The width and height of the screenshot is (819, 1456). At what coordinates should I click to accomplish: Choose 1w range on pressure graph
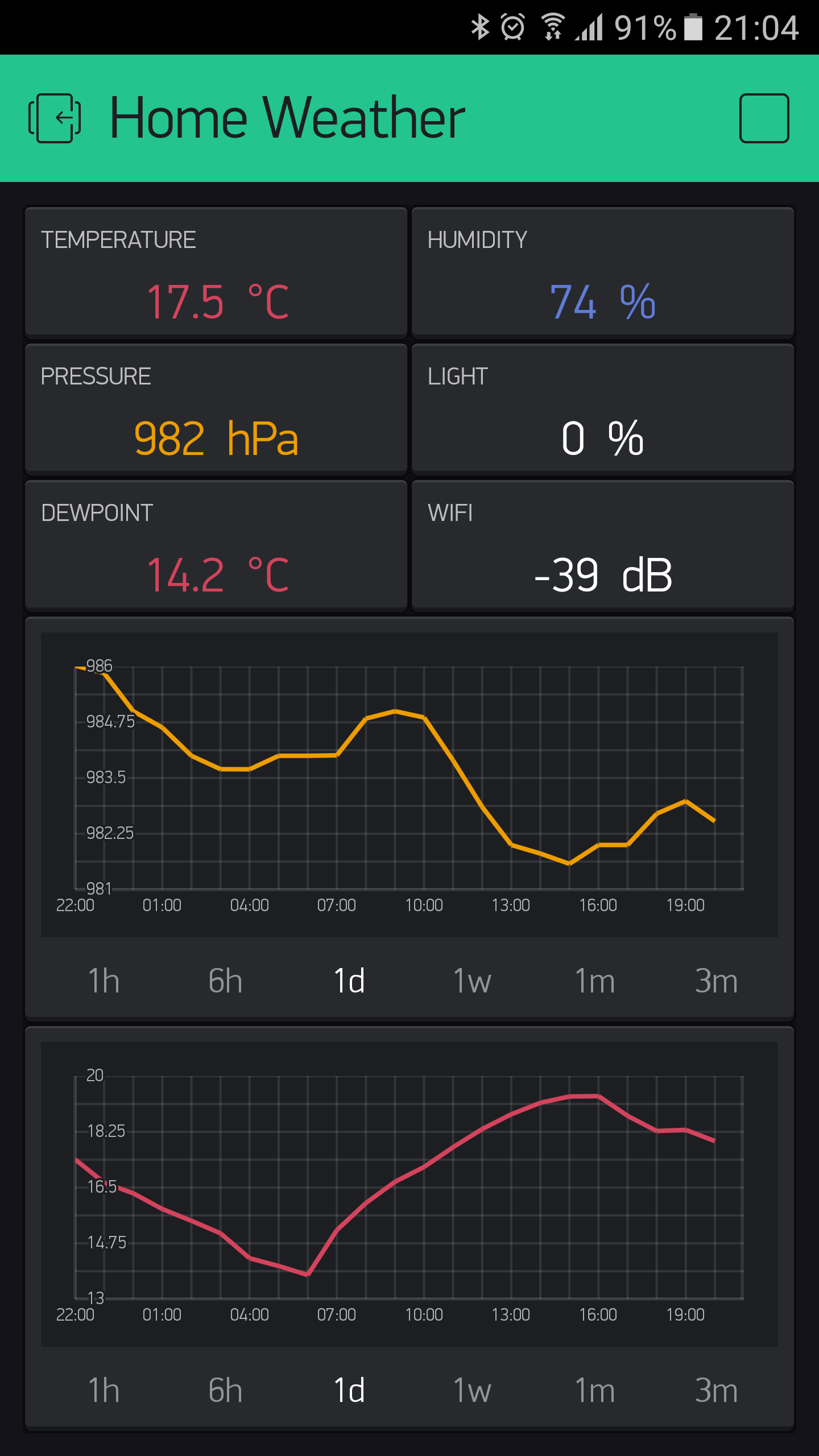pyautogui.click(x=472, y=981)
